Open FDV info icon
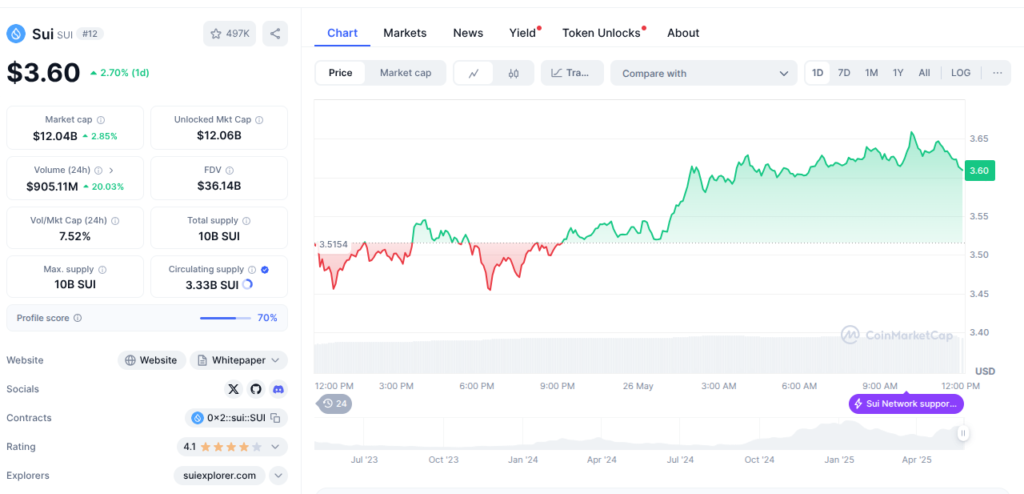The image size is (1024, 494). pyautogui.click(x=230, y=170)
